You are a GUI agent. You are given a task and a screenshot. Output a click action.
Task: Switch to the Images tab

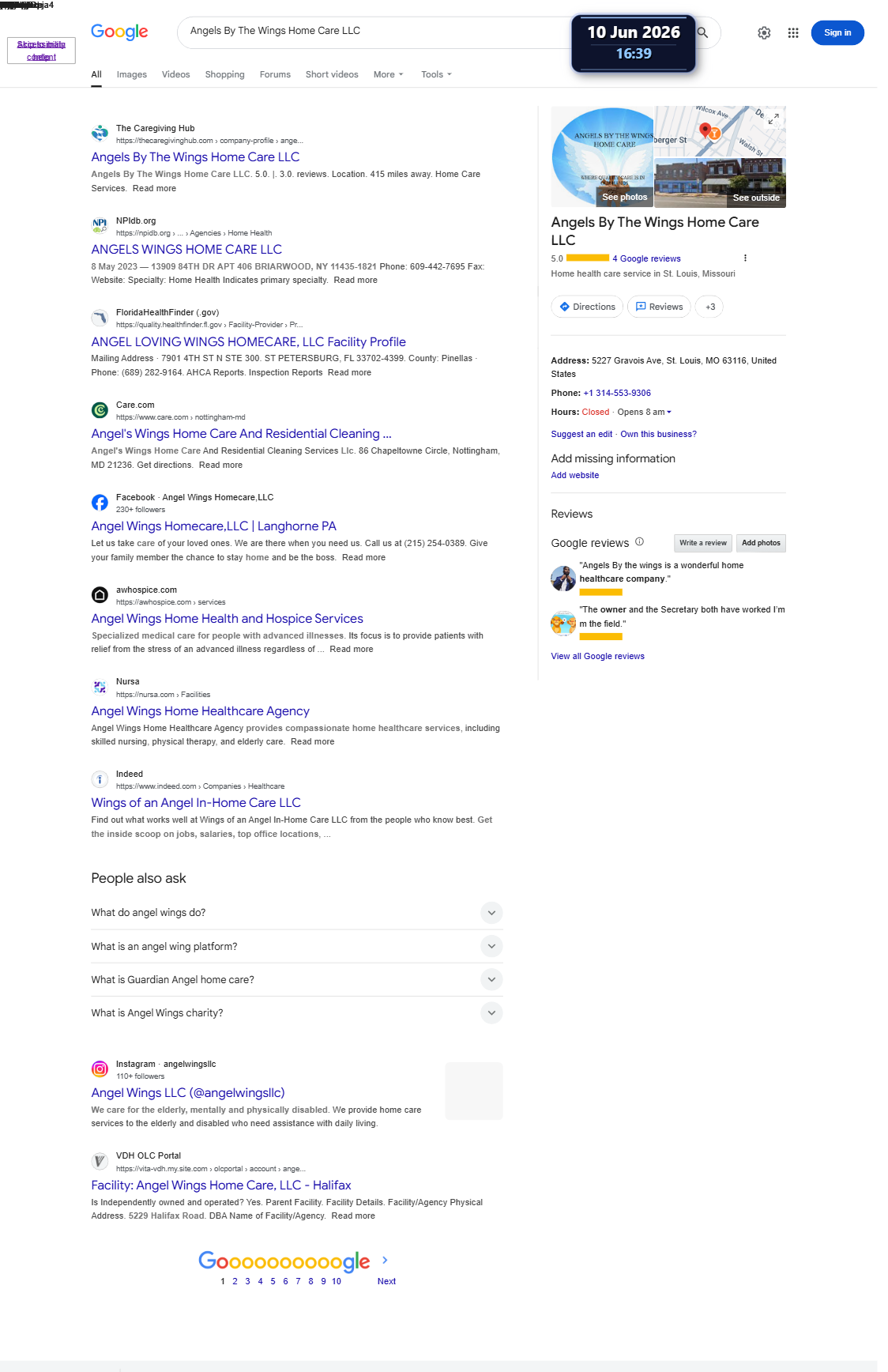pyautogui.click(x=132, y=74)
